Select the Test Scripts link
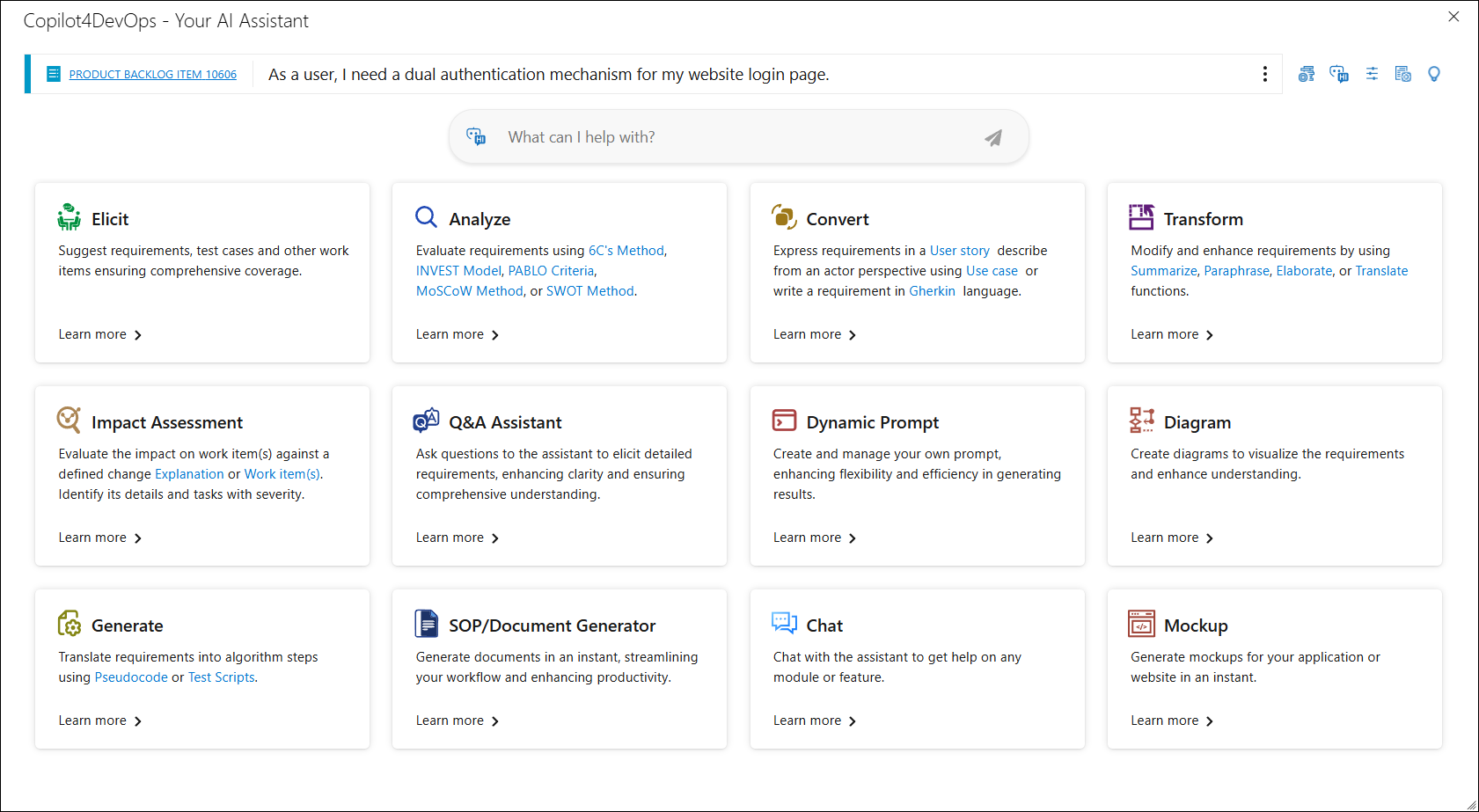1479x812 pixels. tap(222, 677)
